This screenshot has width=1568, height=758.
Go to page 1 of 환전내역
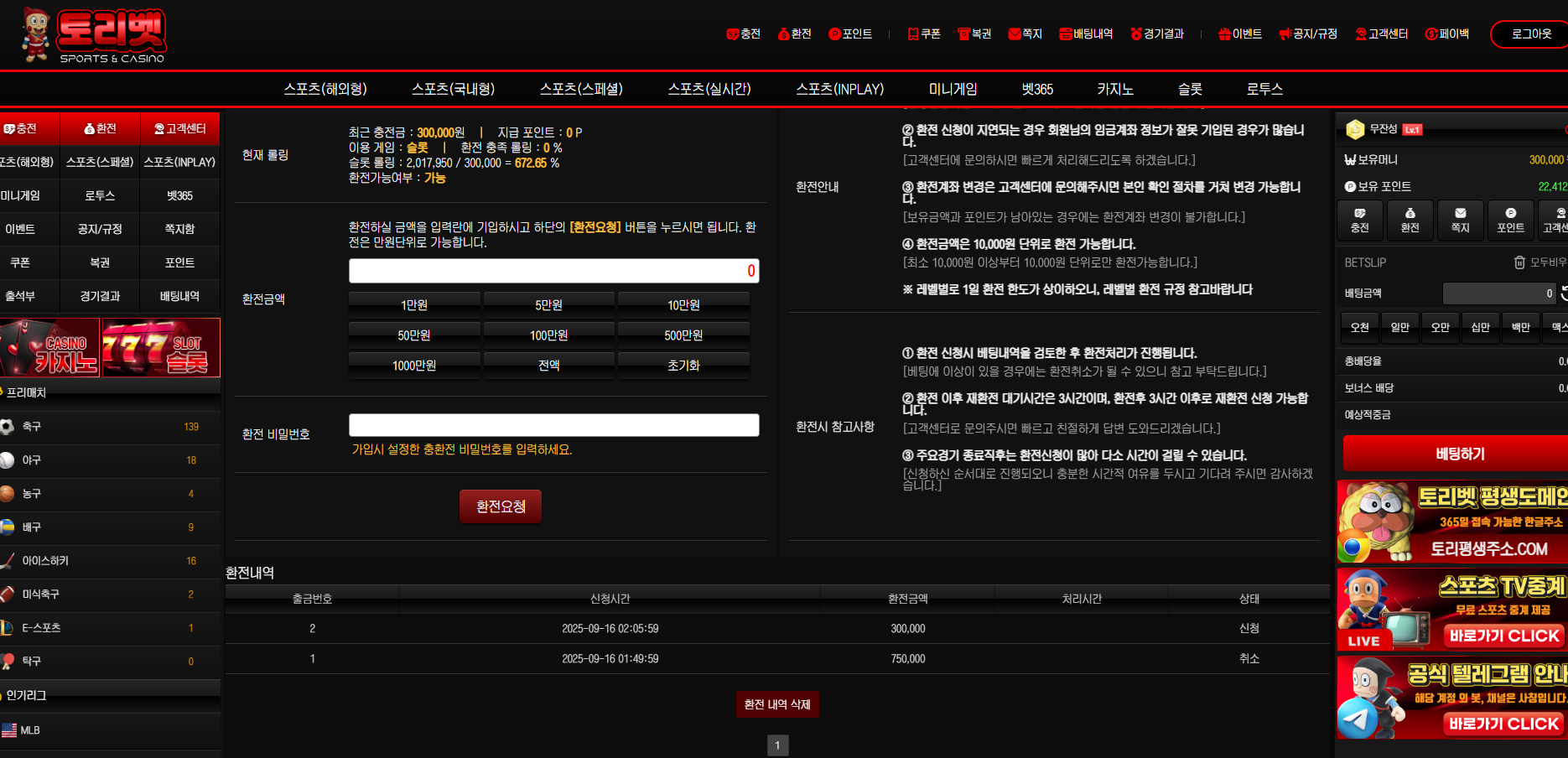[x=777, y=745]
